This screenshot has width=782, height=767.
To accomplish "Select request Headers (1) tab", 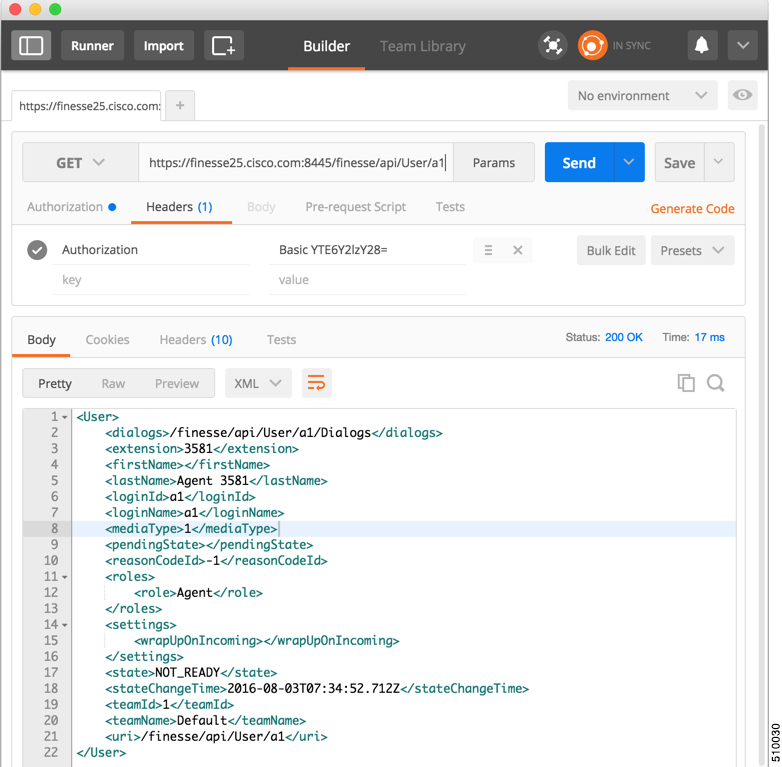I will point(180,207).
